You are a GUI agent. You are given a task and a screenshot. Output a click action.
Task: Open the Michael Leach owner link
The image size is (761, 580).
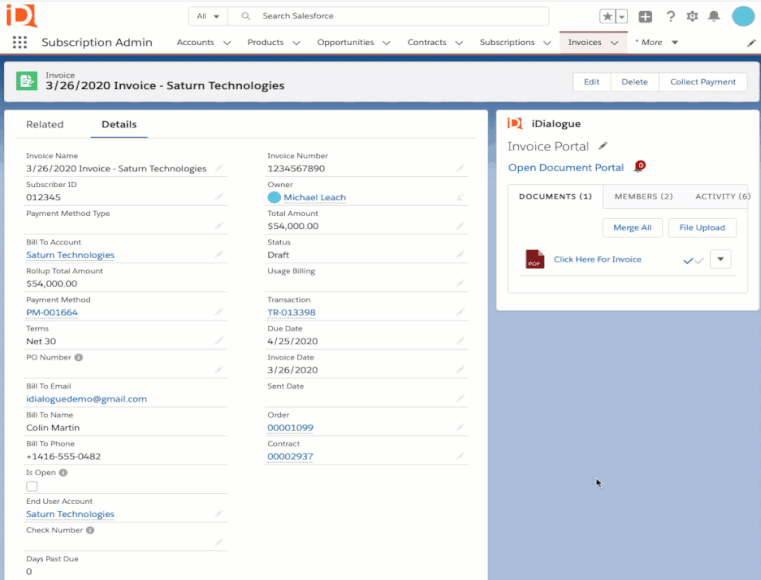coord(314,197)
